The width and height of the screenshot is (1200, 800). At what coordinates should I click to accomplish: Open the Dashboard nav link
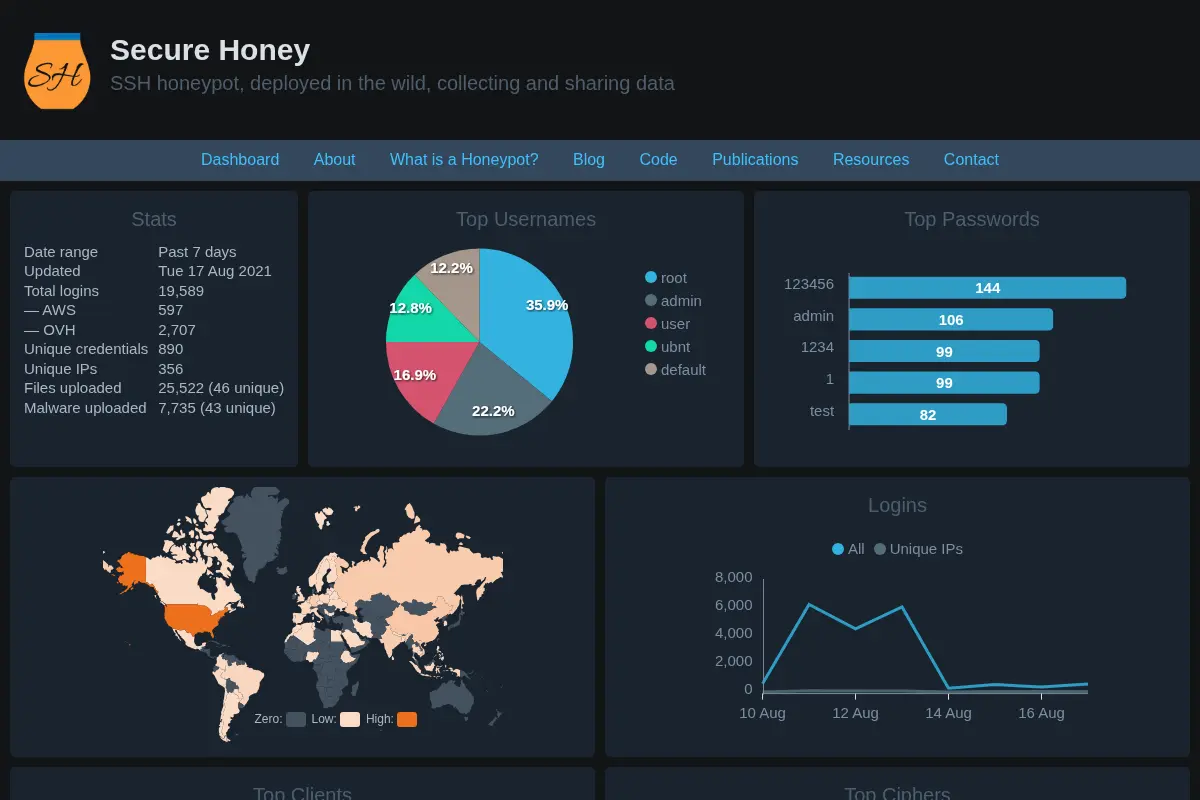[240, 160]
